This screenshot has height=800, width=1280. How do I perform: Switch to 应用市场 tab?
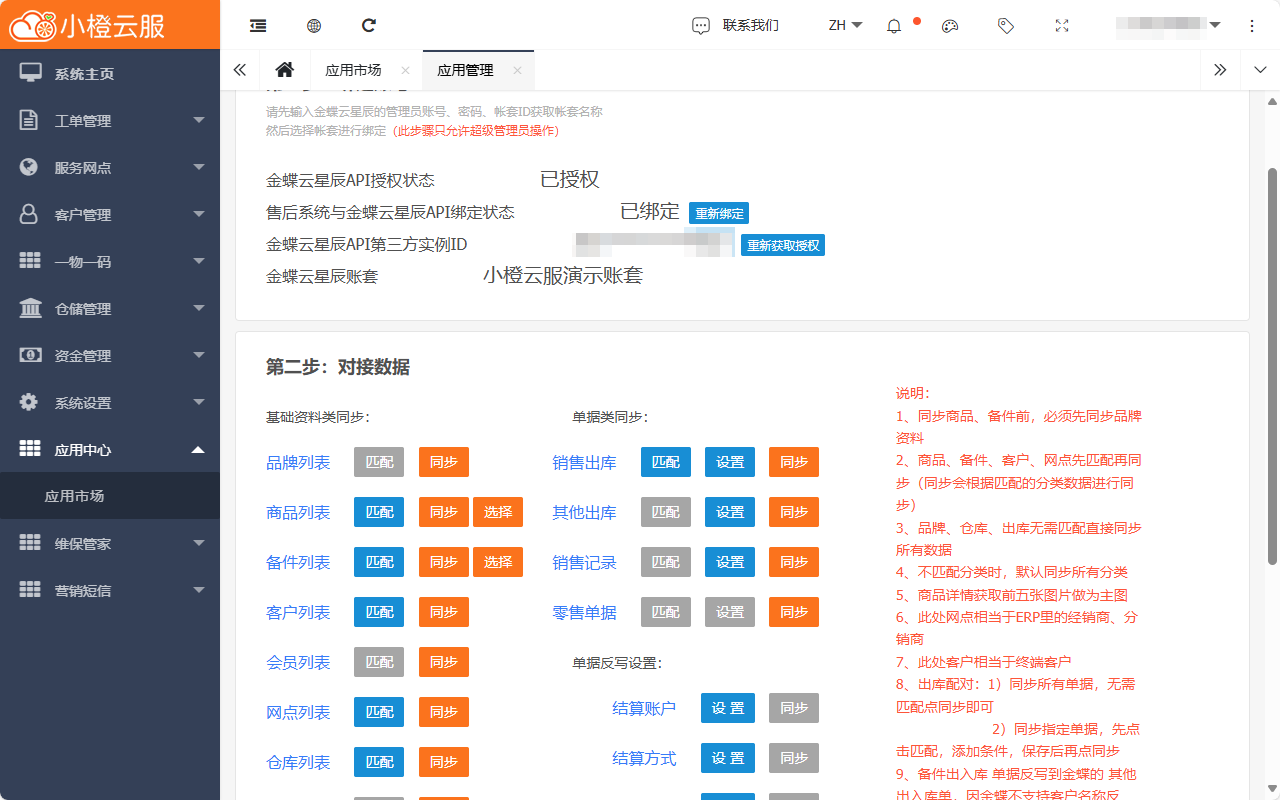353,70
